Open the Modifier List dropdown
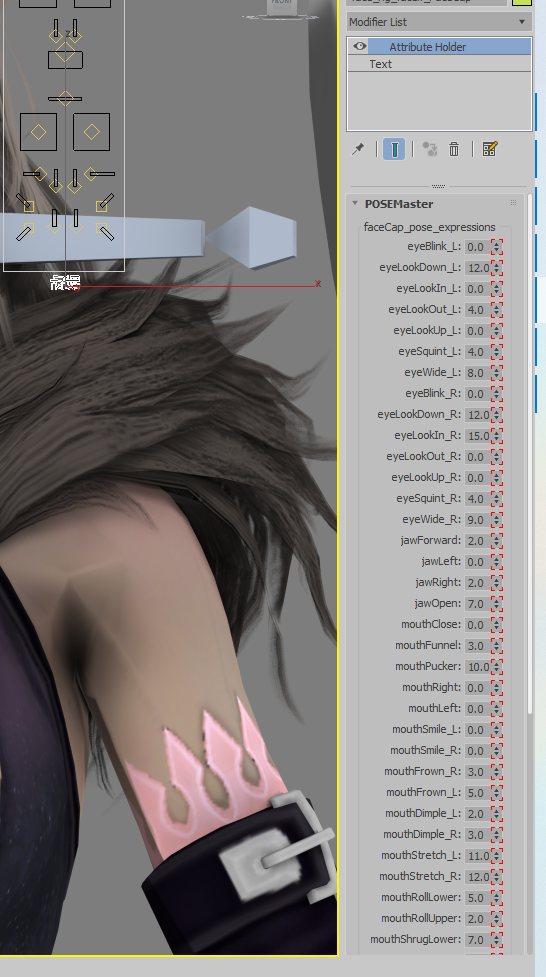 [439, 22]
